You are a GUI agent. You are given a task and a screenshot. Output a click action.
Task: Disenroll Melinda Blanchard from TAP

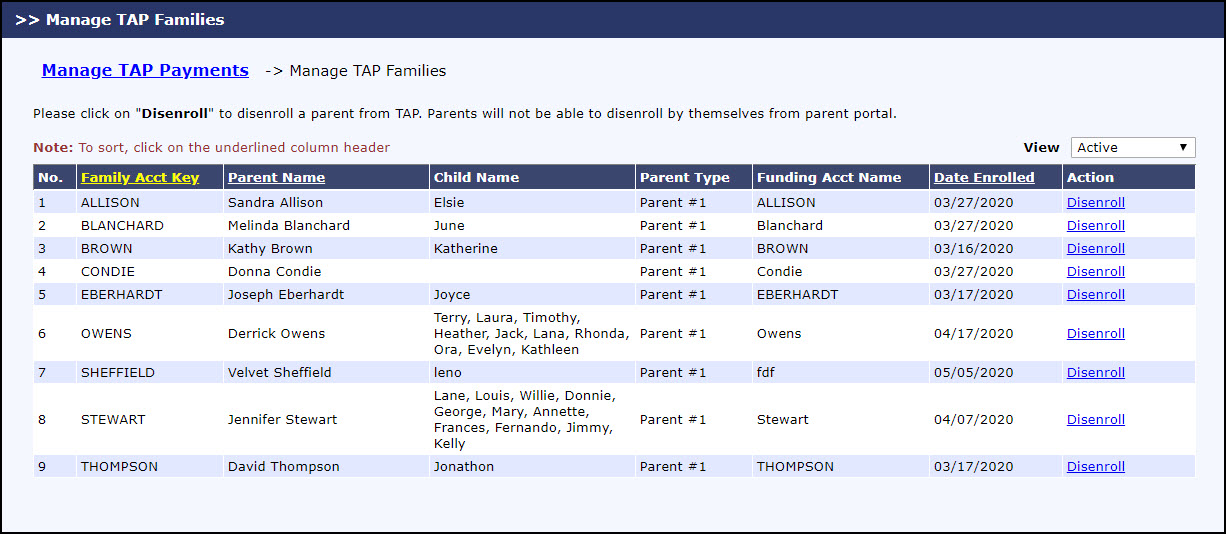point(1095,225)
